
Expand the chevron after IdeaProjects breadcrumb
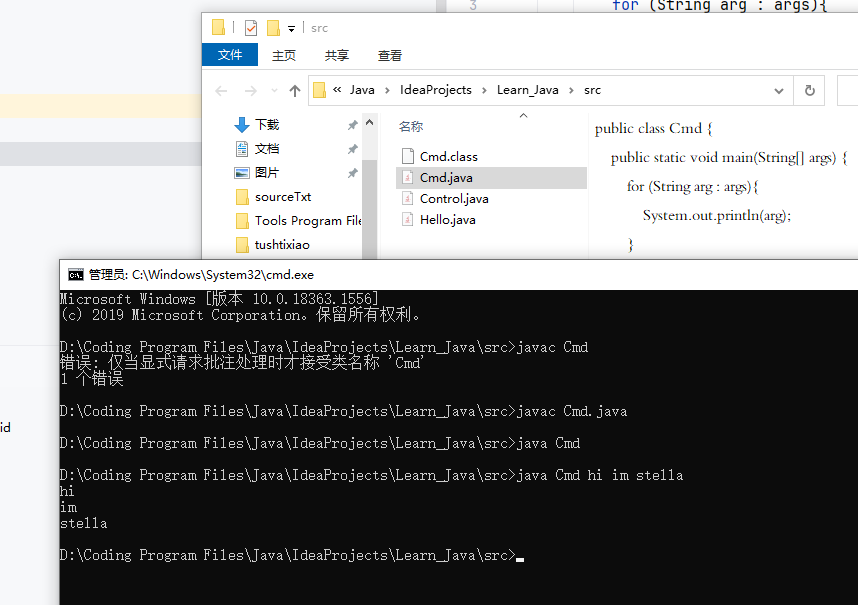point(484,91)
